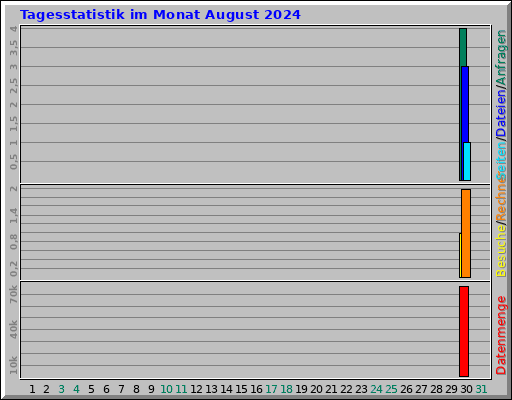Click the red Datenmenge bar for day 30

click(464, 331)
